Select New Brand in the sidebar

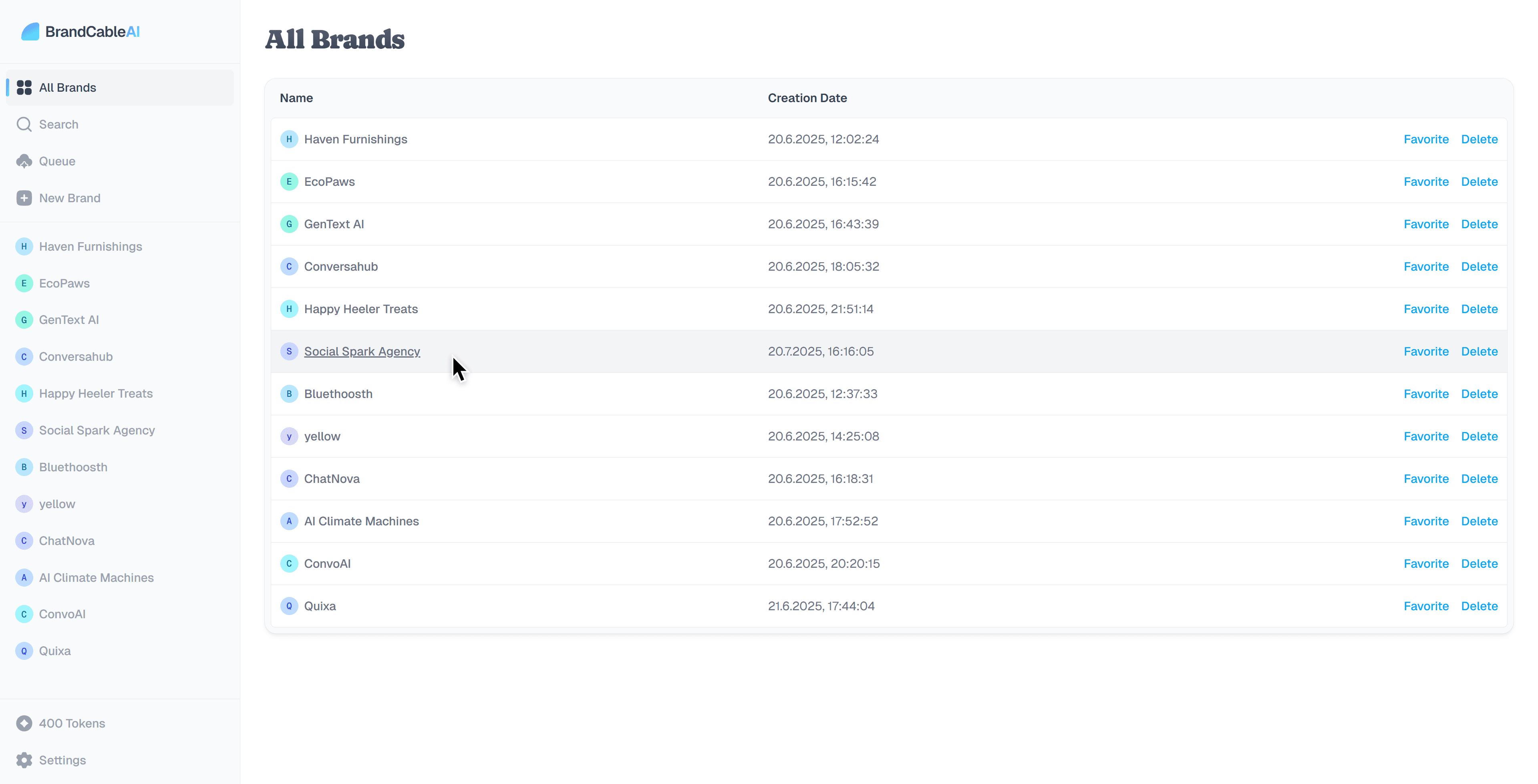point(120,198)
